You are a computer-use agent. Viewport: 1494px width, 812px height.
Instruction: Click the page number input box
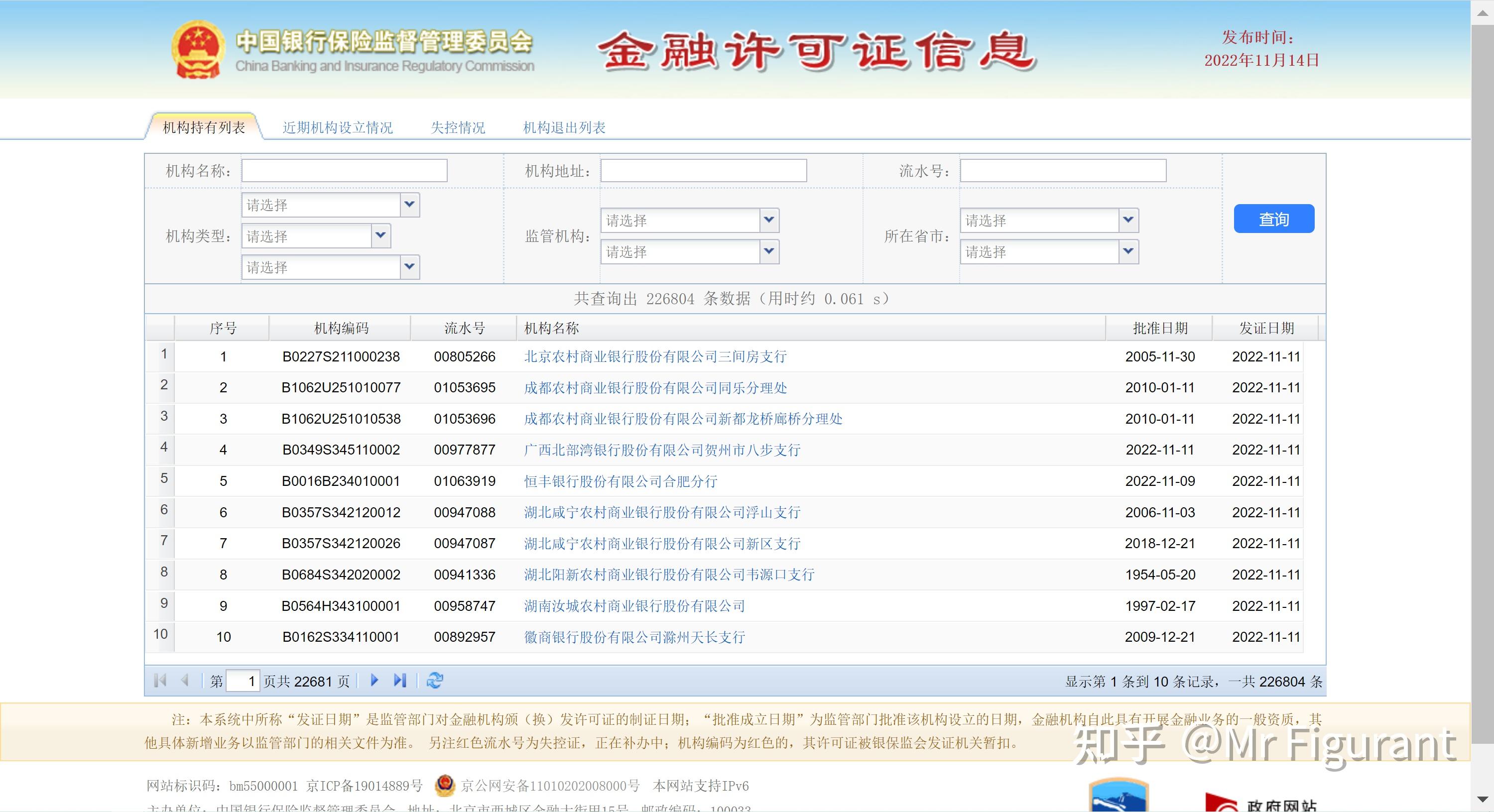[243, 681]
